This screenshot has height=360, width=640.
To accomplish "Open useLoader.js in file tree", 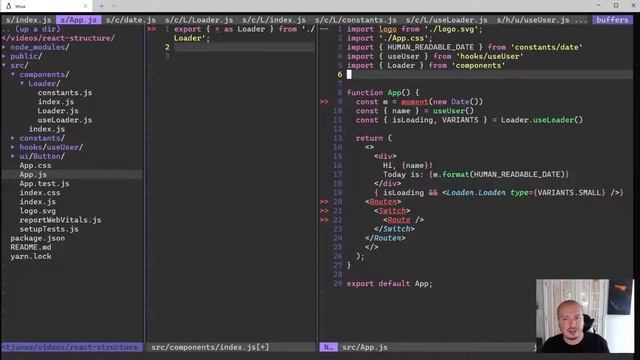I will pyautogui.click(x=64, y=120).
